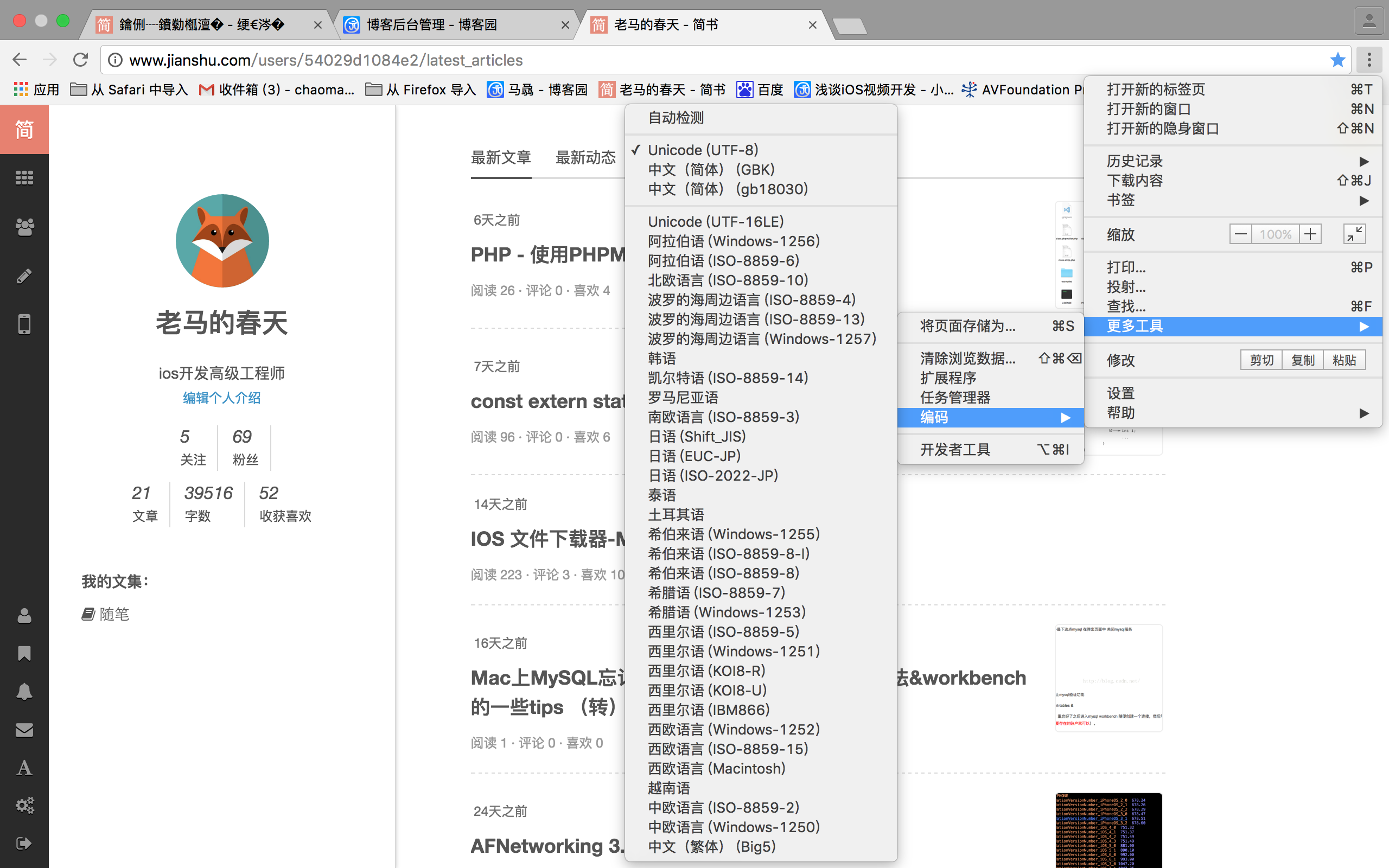1389x868 pixels.
Task: Increase zoom with plus button
Action: (x=1310, y=234)
